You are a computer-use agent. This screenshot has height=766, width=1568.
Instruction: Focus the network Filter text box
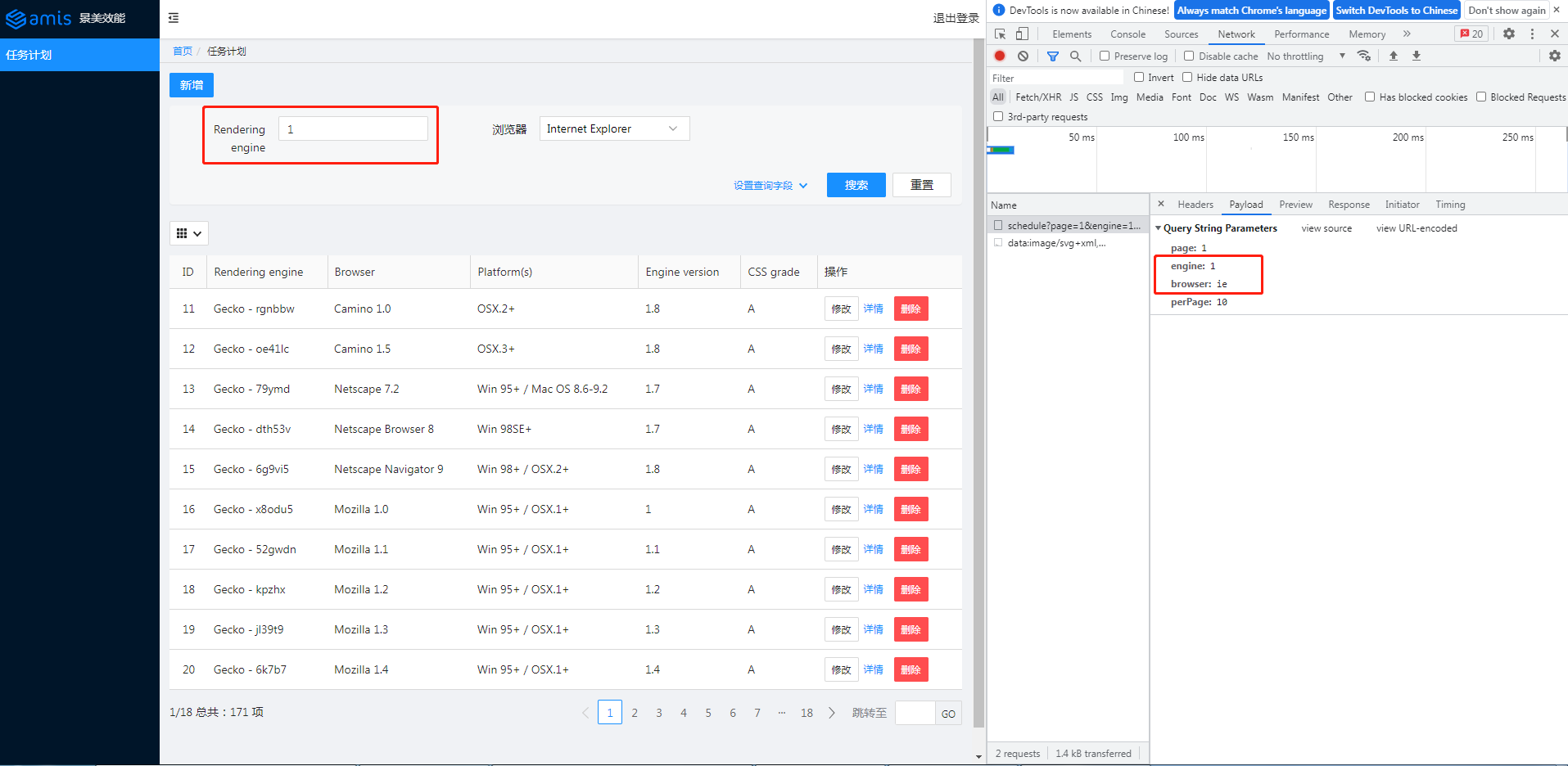point(1056,78)
